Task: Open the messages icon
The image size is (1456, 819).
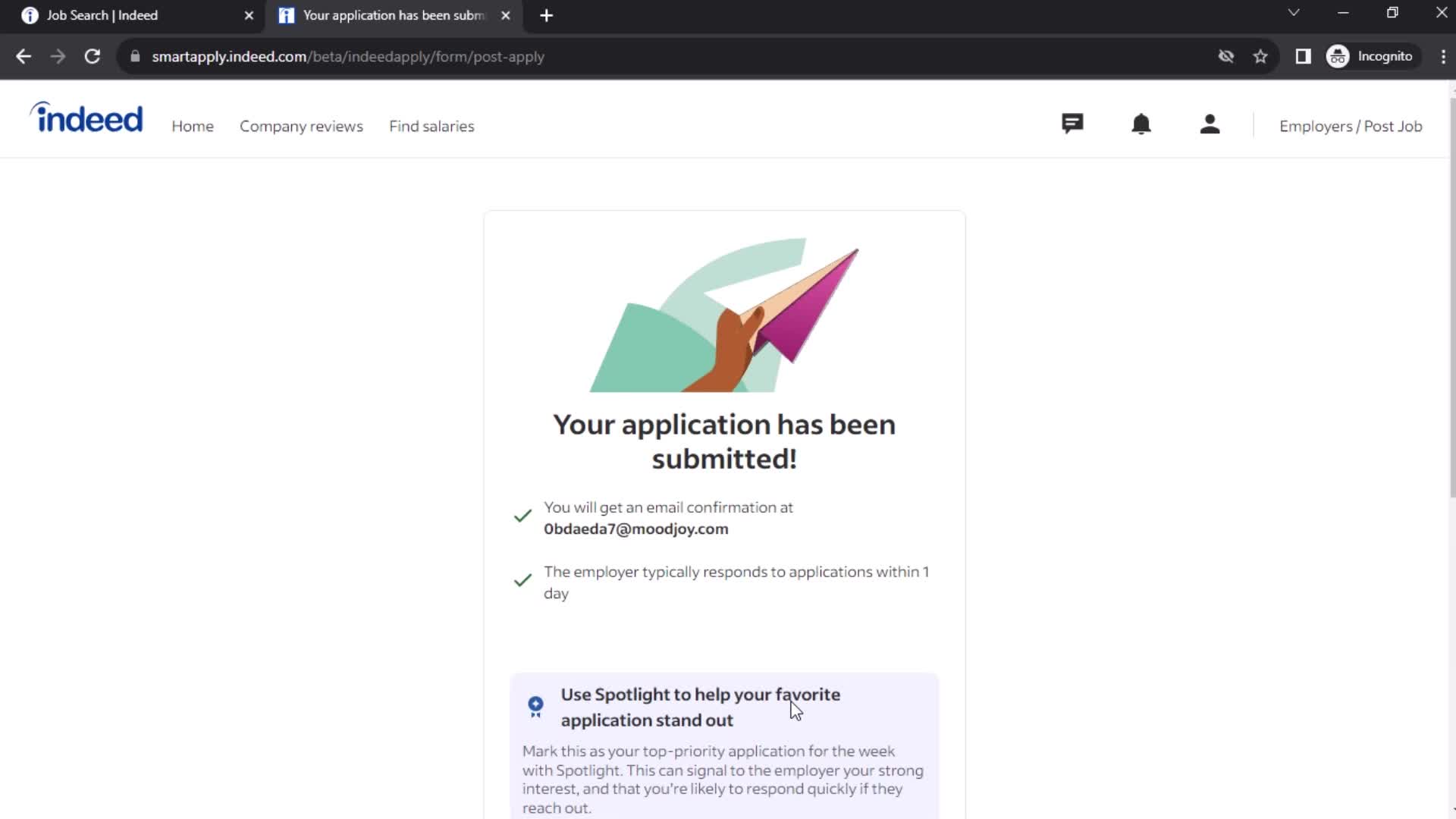Action: point(1072,124)
